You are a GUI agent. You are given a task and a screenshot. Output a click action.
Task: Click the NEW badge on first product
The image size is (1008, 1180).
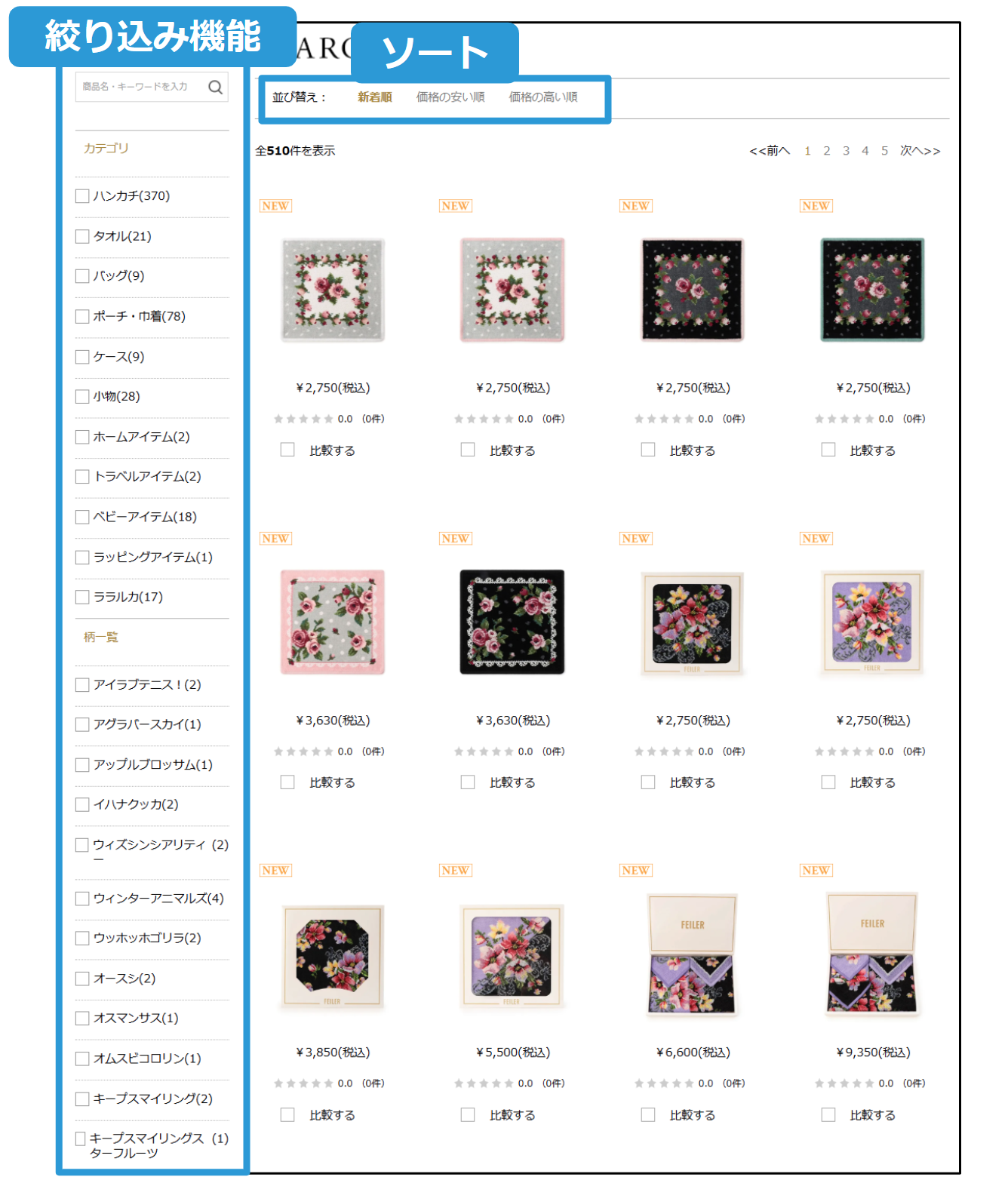click(x=275, y=206)
